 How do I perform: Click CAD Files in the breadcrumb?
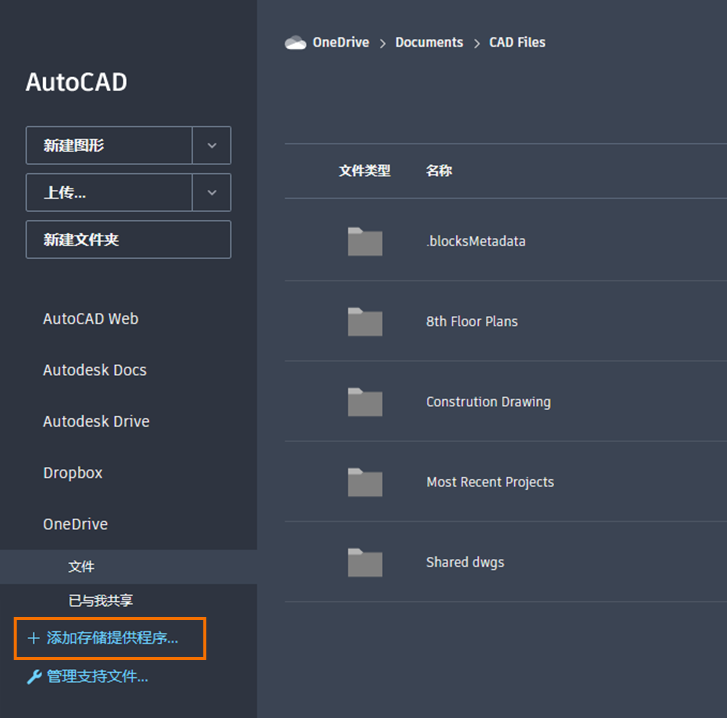(517, 43)
